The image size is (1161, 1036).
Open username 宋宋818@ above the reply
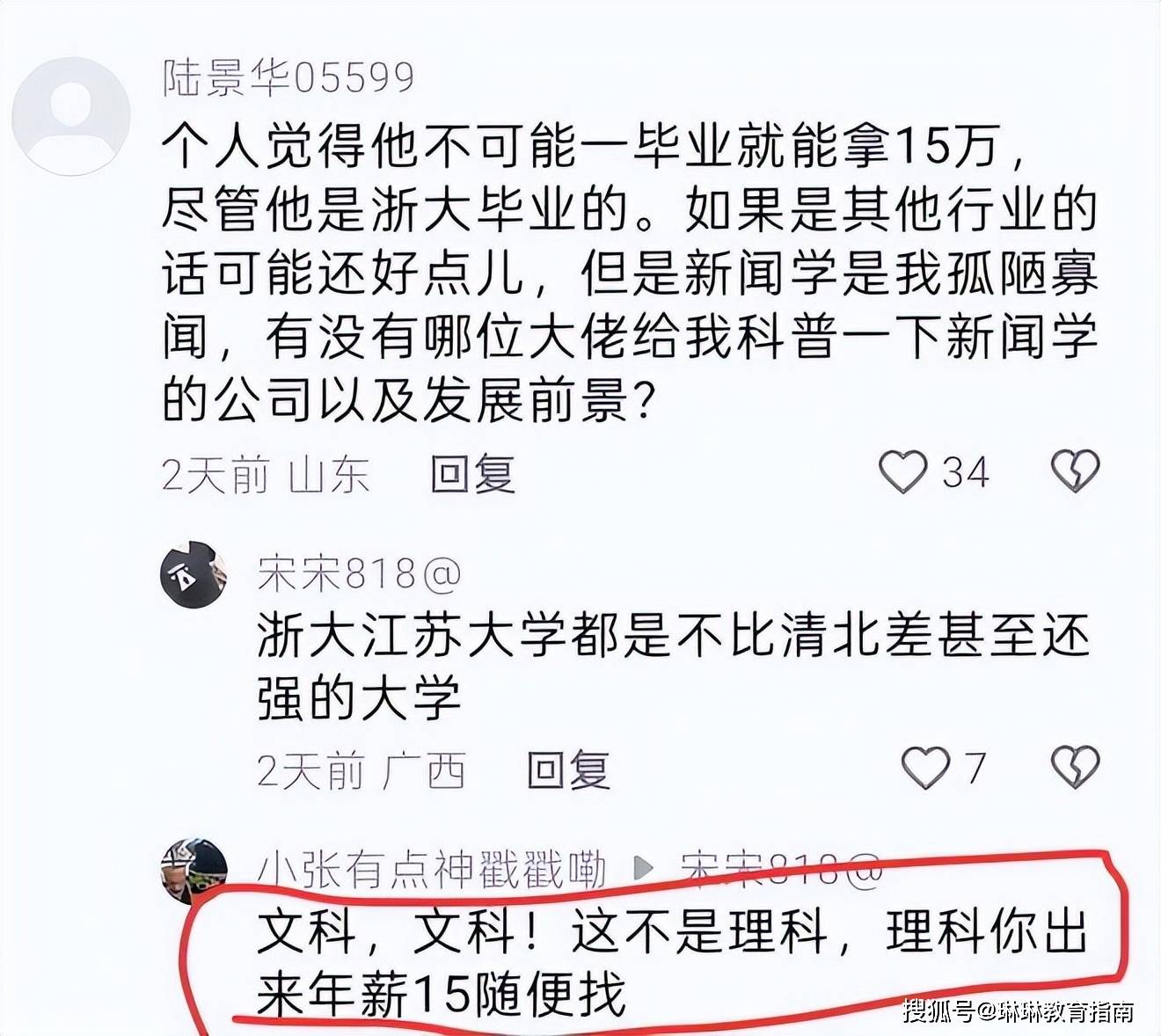pyautogui.click(x=360, y=574)
